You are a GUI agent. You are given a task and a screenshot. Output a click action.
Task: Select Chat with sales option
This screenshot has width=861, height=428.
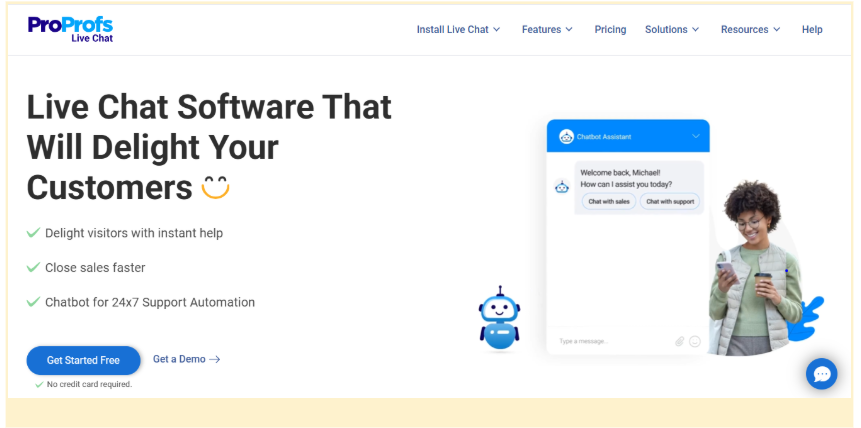(x=609, y=202)
